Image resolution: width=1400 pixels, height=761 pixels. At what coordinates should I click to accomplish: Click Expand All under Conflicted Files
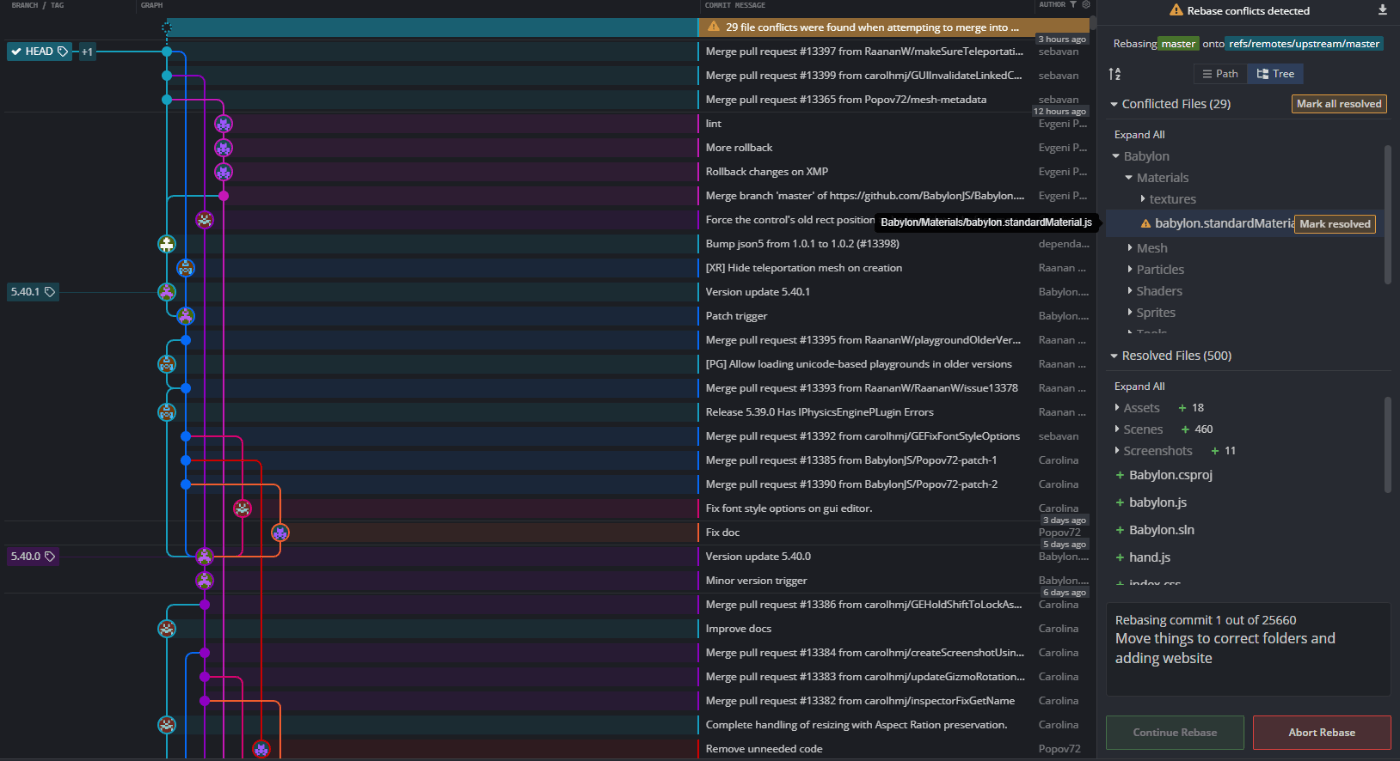click(1139, 135)
